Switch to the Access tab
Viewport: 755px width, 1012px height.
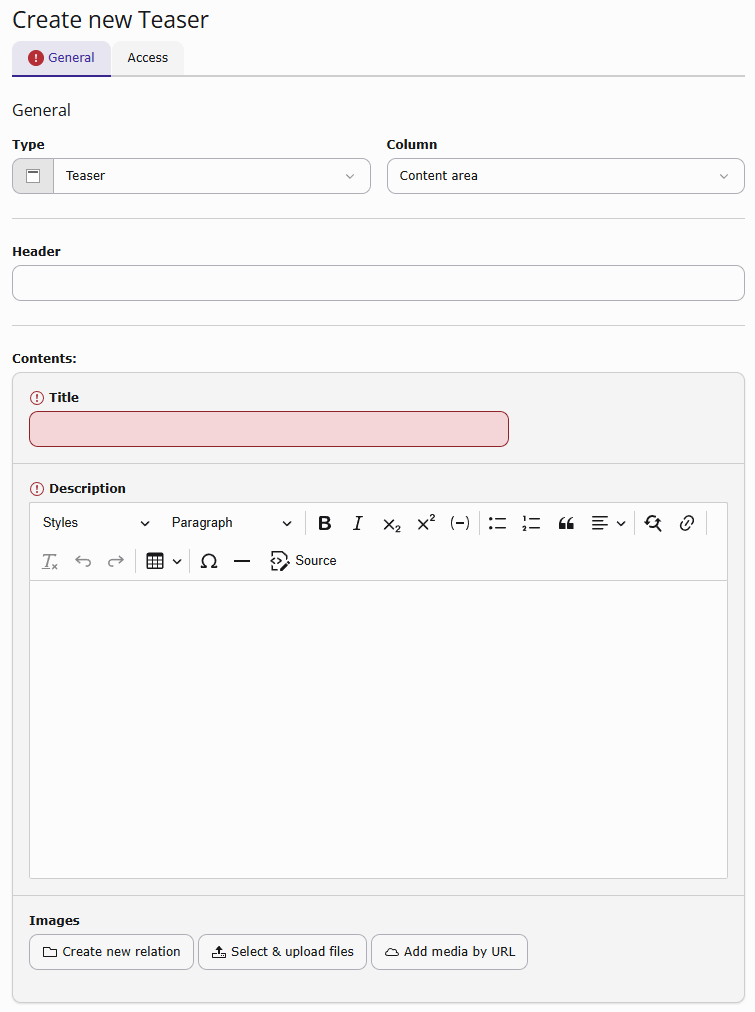click(x=148, y=58)
